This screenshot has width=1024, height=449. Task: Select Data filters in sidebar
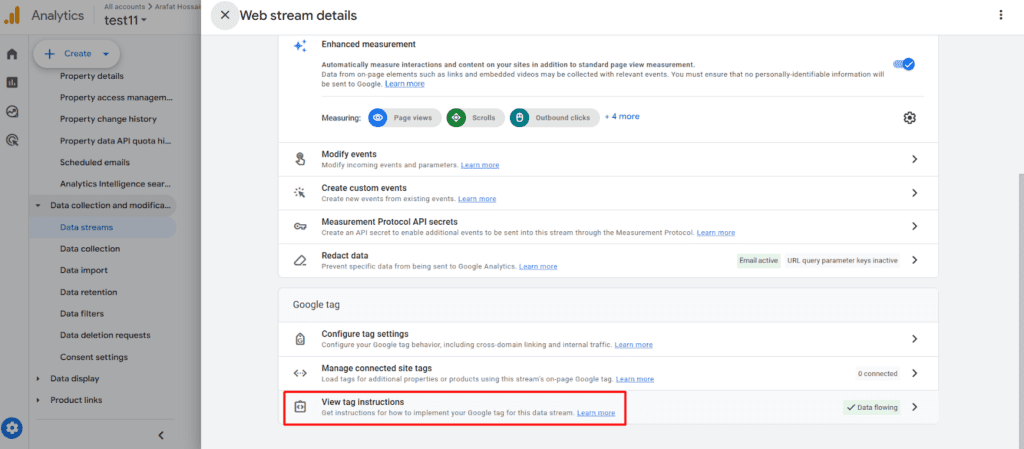[82, 313]
